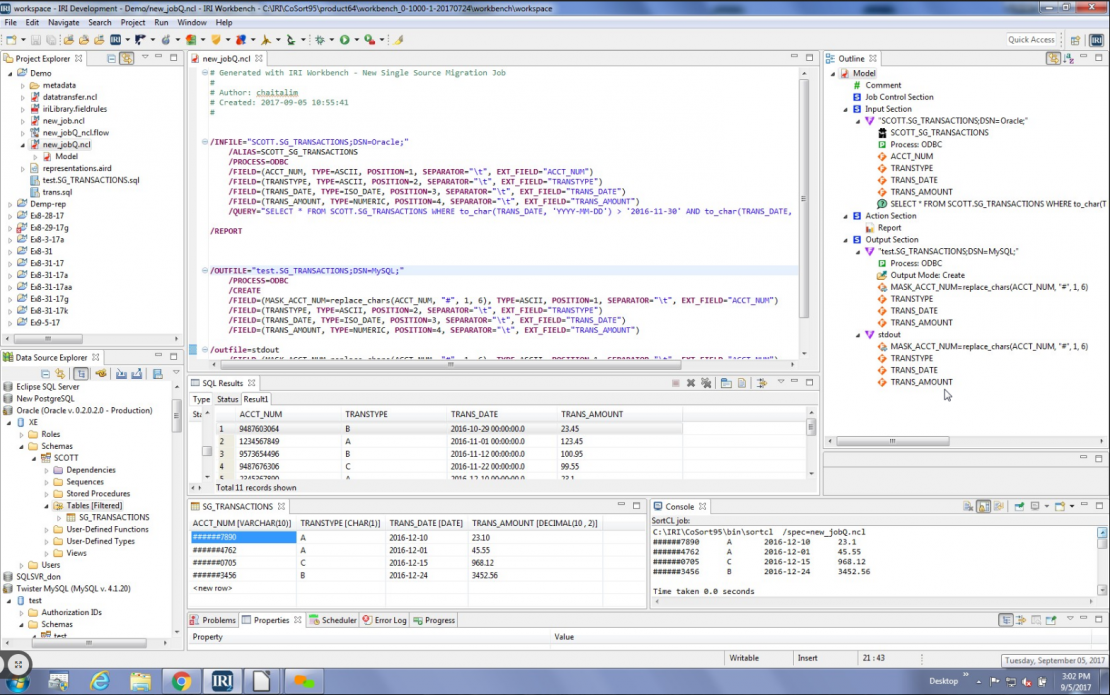
Task: Show the Windows Desktop toolbar label
Action: click(x=943, y=681)
